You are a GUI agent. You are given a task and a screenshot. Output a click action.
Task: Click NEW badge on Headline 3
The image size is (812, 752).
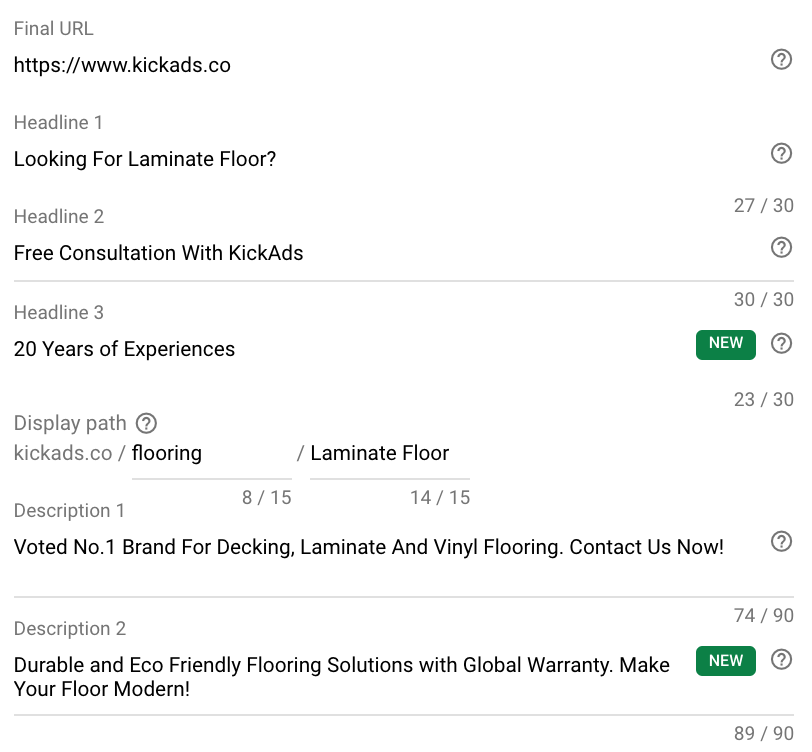coord(726,344)
